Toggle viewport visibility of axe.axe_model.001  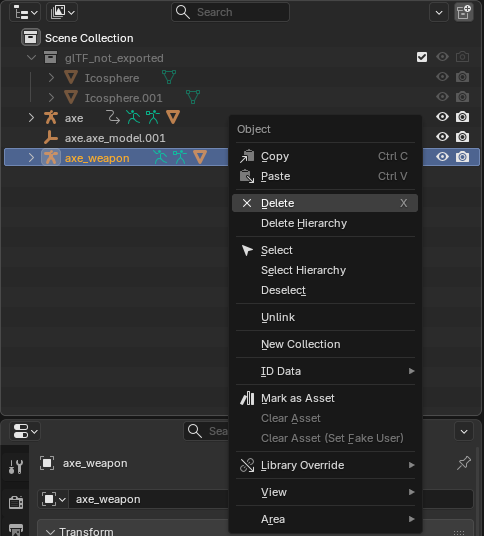(442, 137)
